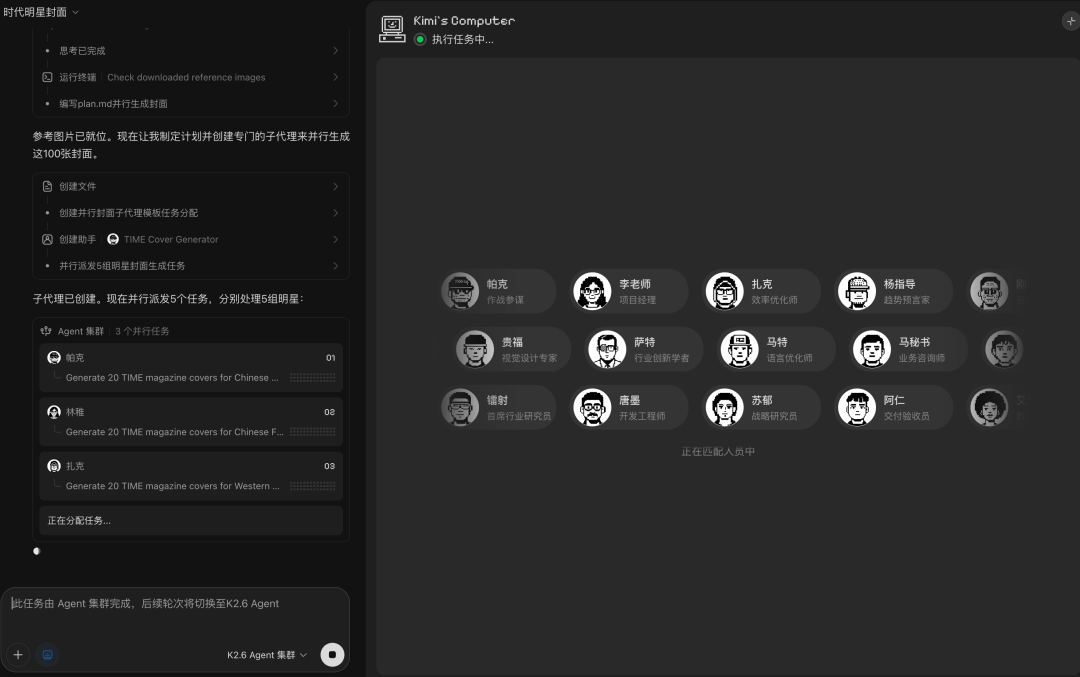Select 林稚 agent icon in task 02
The height and width of the screenshot is (677, 1080).
tap(53, 411)
